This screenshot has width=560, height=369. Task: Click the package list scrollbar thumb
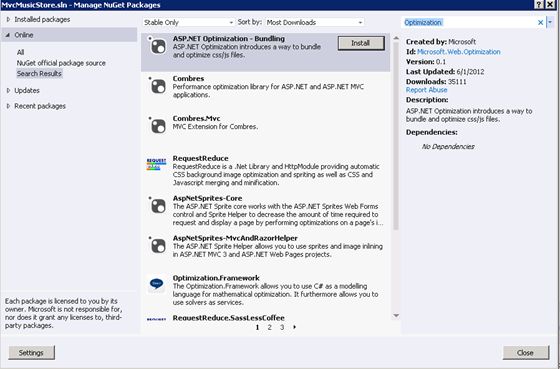pyautogui.click(x=396, y=135)
